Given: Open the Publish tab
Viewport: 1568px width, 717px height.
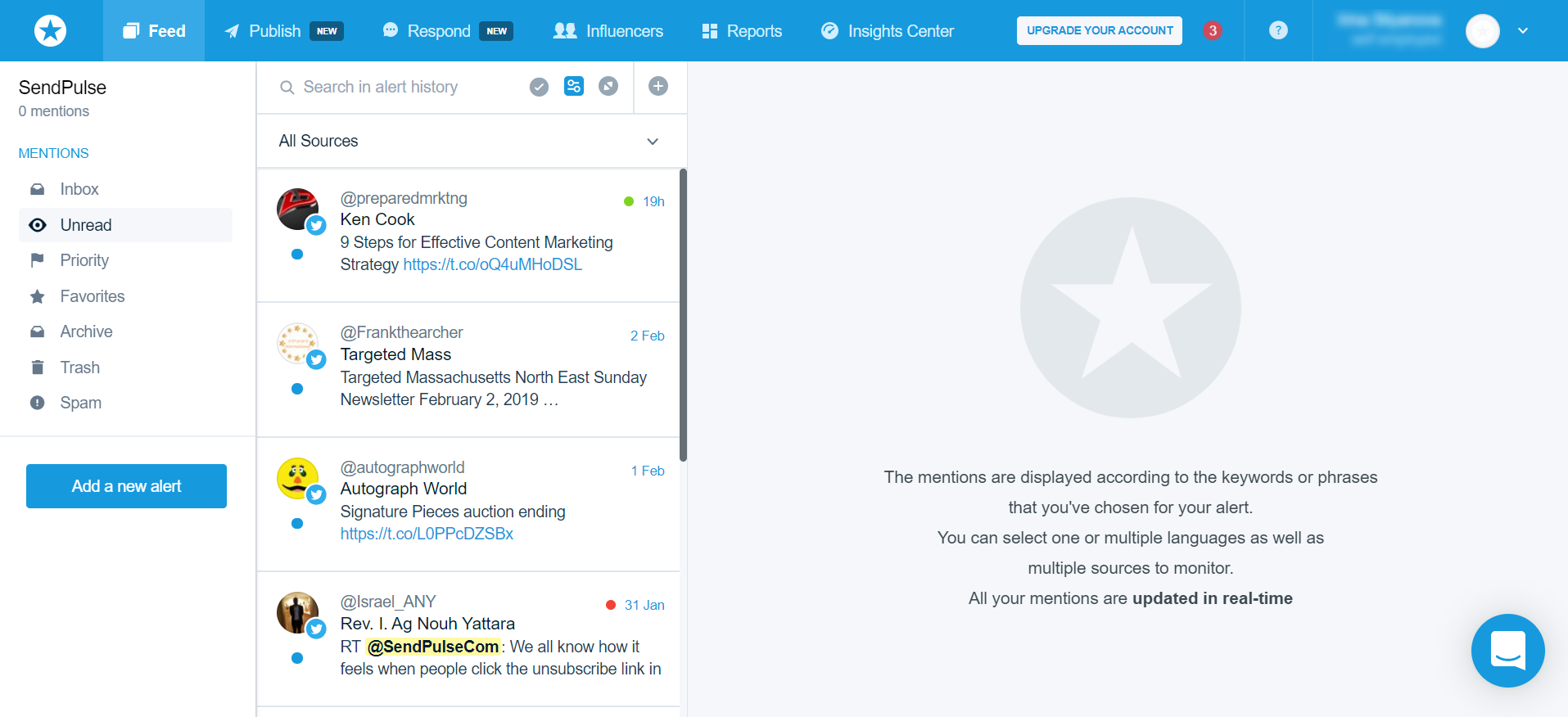Looking at the screenshot, I should click(x=283, y=31).
